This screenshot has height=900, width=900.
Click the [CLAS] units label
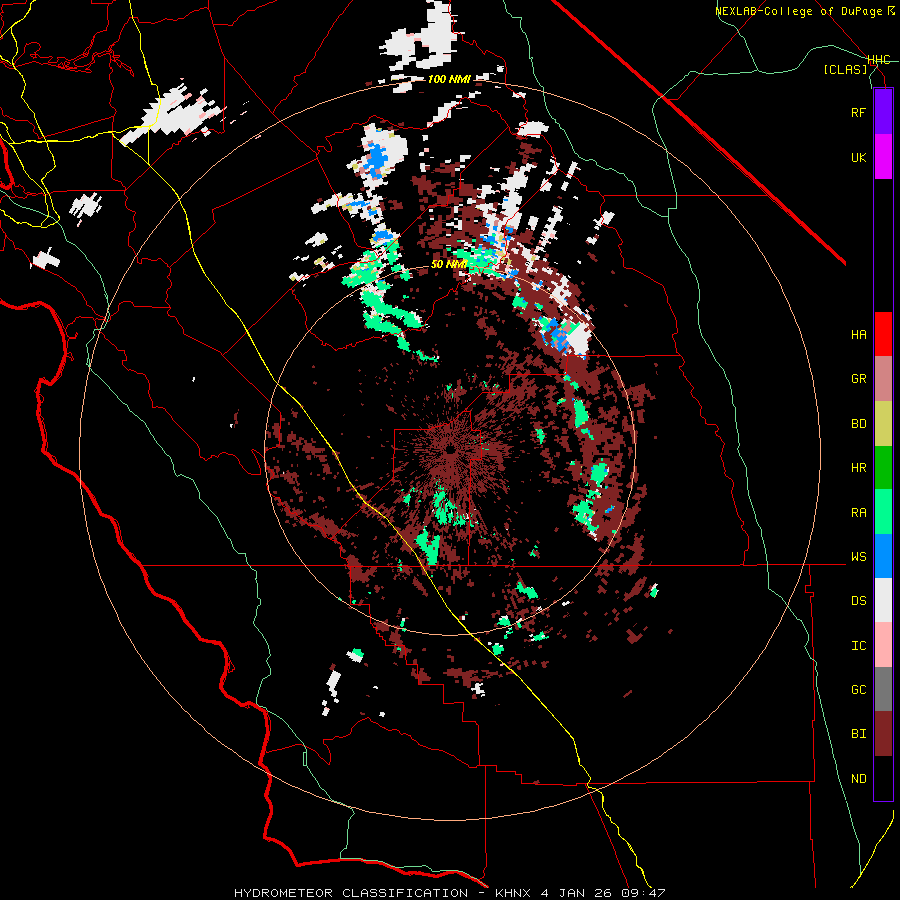(845, 69)
